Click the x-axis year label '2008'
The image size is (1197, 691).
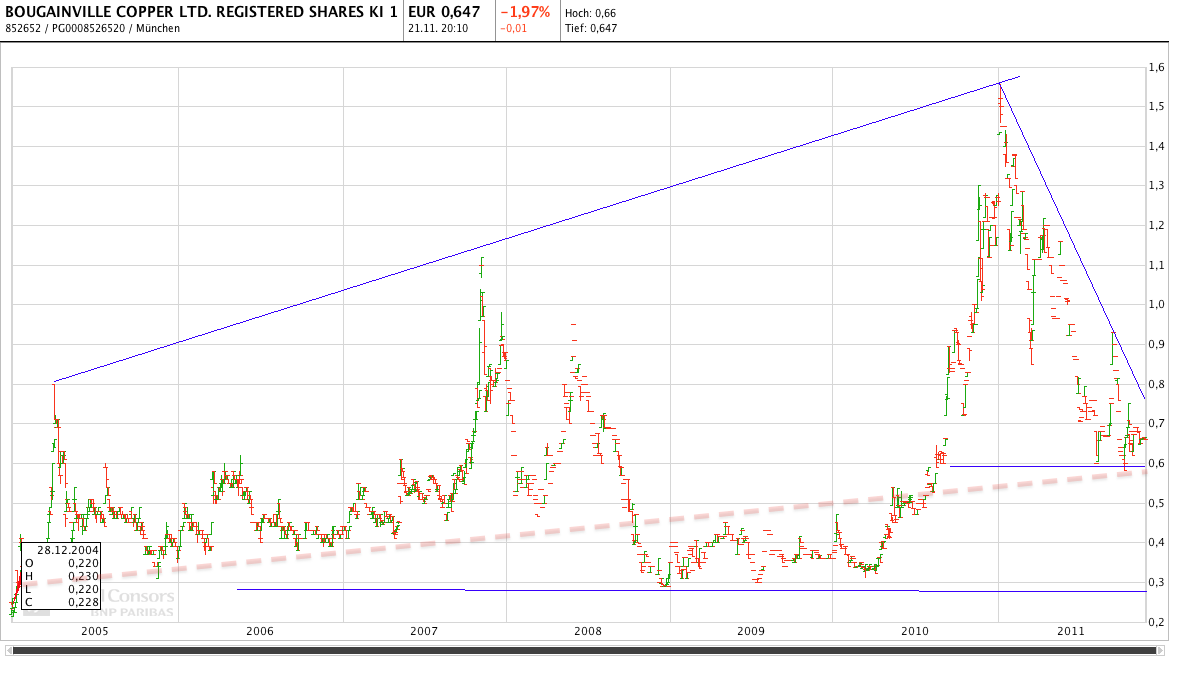(588, 631)
